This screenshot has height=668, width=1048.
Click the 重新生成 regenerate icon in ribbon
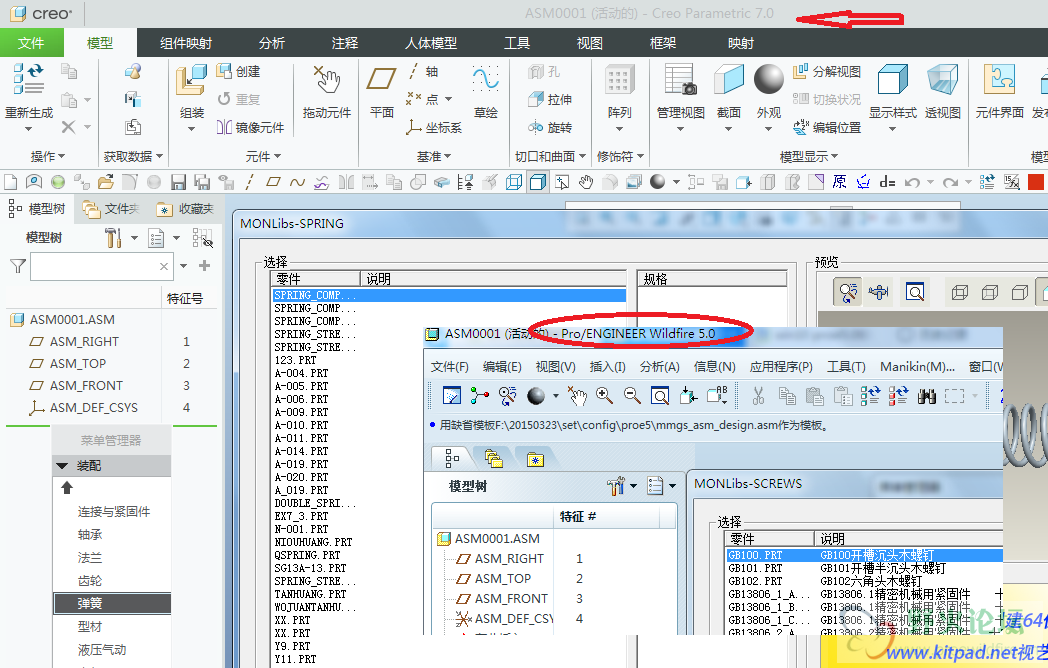28,79
